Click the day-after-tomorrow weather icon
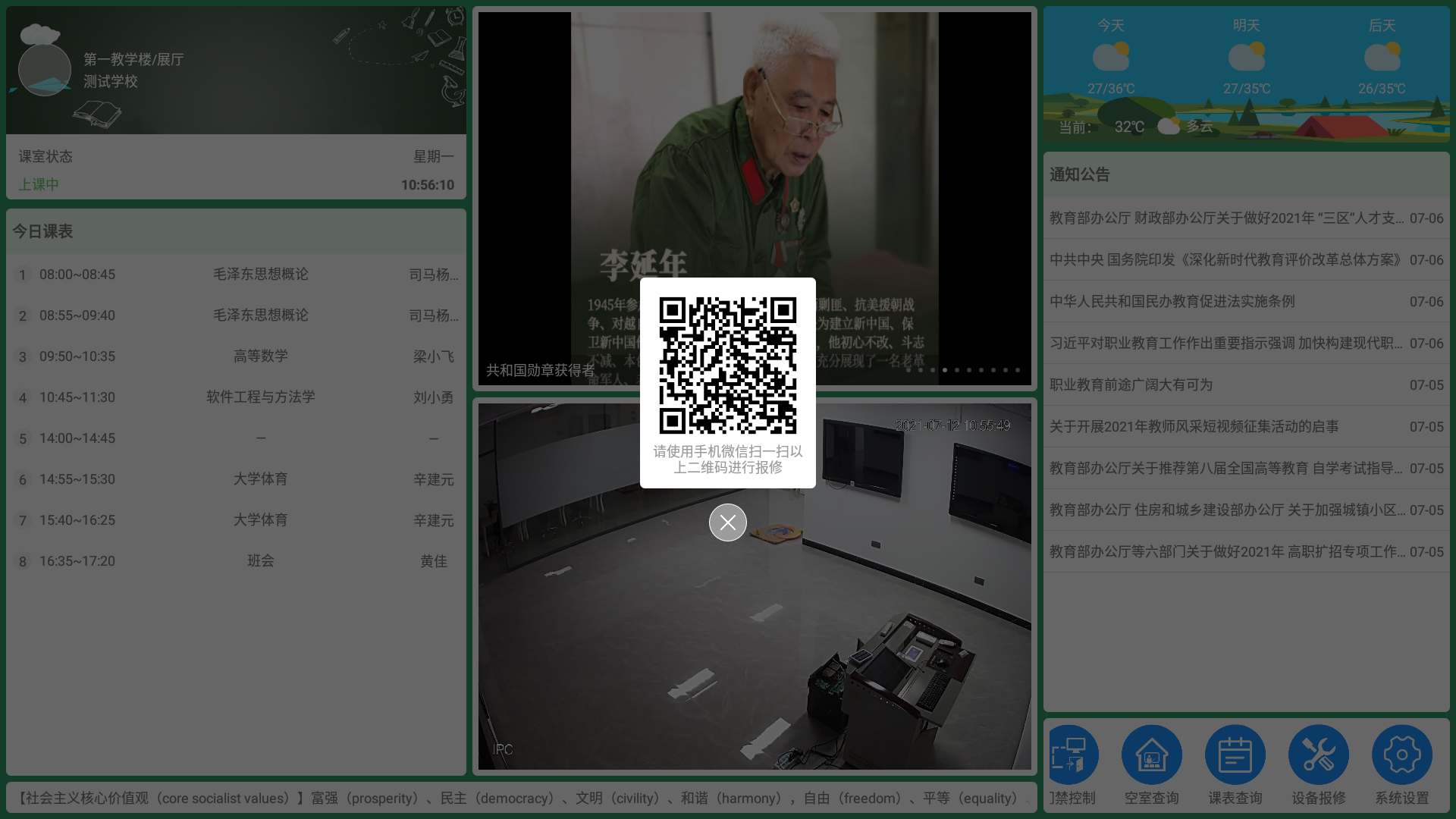1456x819 pixels. 1382,57
